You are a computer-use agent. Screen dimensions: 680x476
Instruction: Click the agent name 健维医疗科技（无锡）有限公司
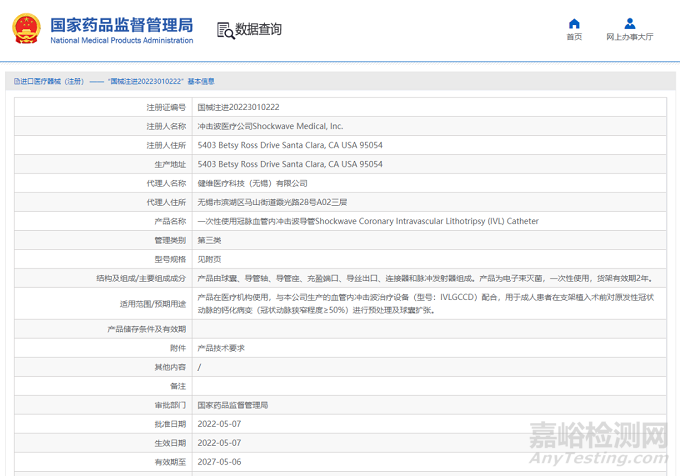[252, 183]
